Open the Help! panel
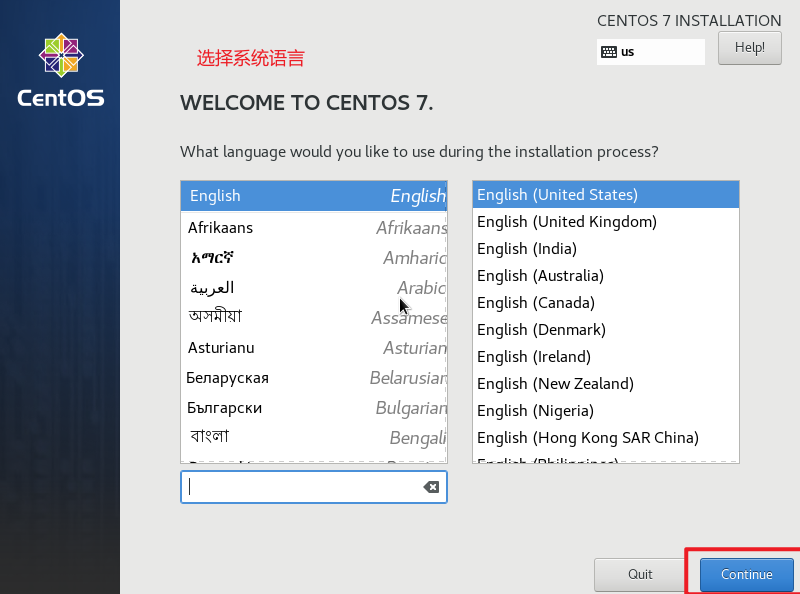The width and height of the screenshot is (800, 594). click(x=749, y=47)
